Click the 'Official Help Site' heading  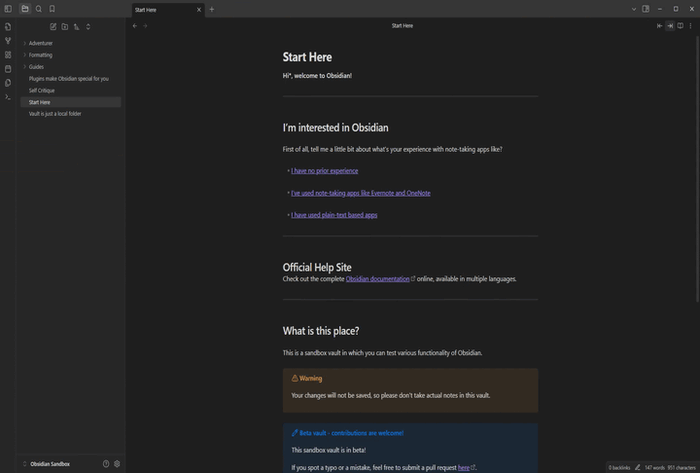point(317,267)
